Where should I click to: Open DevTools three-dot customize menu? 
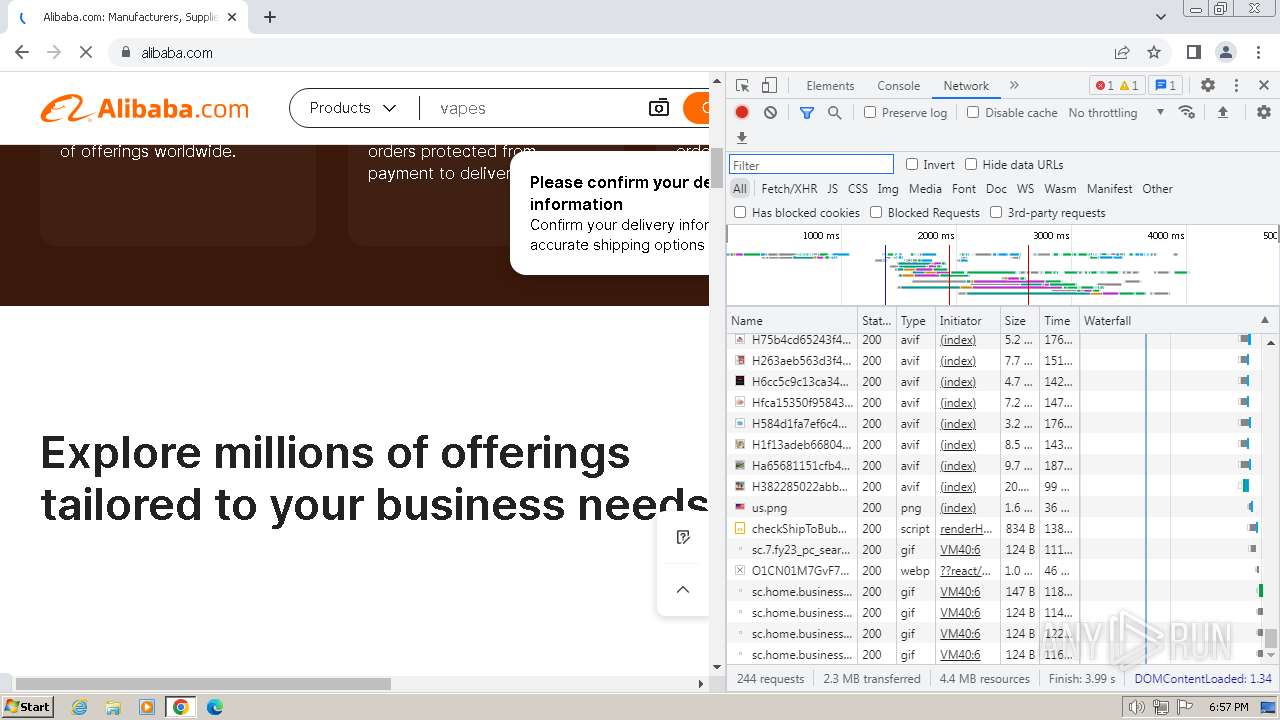(x=1236, y=86)
